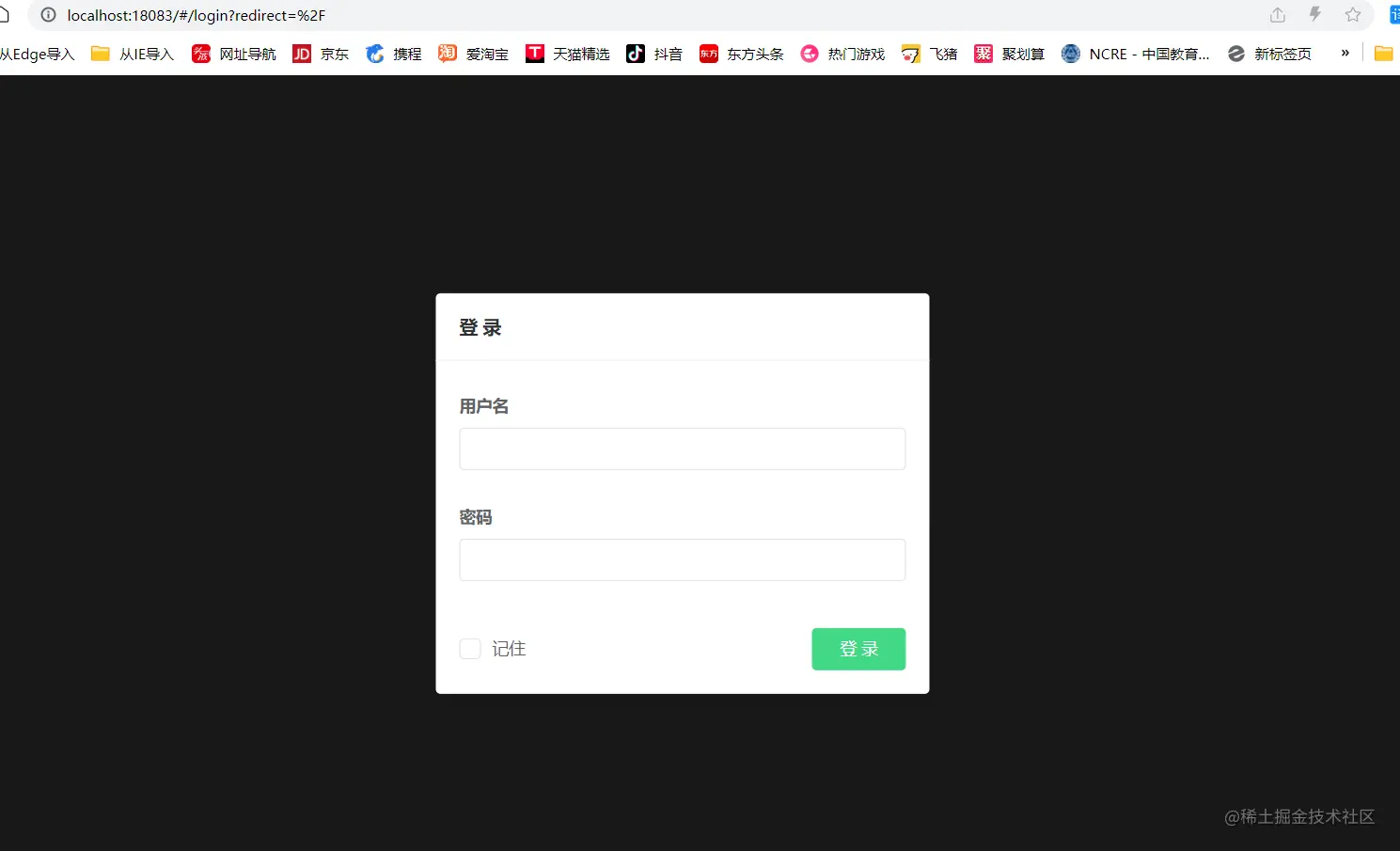Open the 从IE导入 bookmarks folder
This screenshot has height=851, width=1400.
pyautogui.click(x=133, y=54)
